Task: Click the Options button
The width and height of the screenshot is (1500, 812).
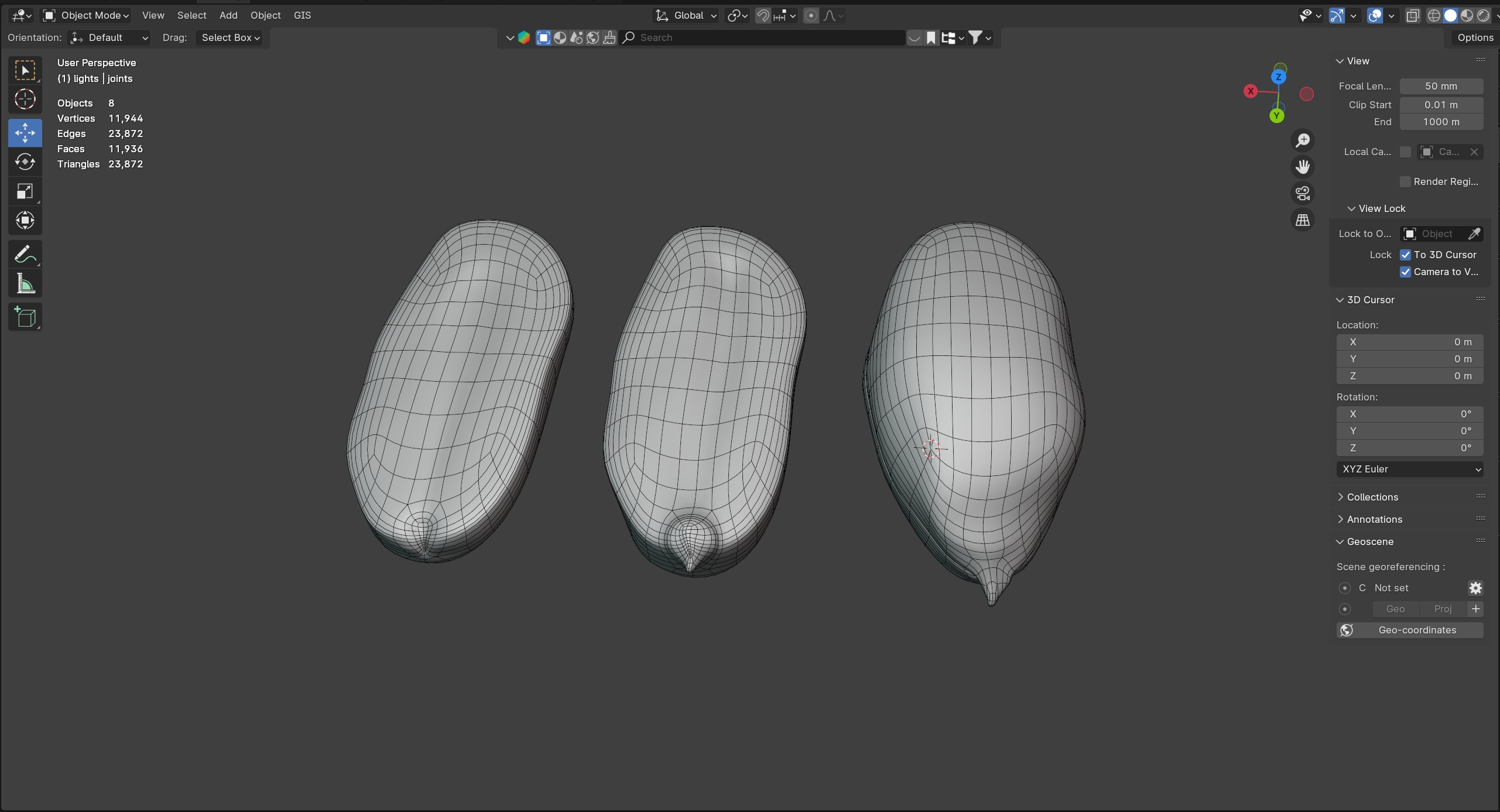Action: 1475,37
